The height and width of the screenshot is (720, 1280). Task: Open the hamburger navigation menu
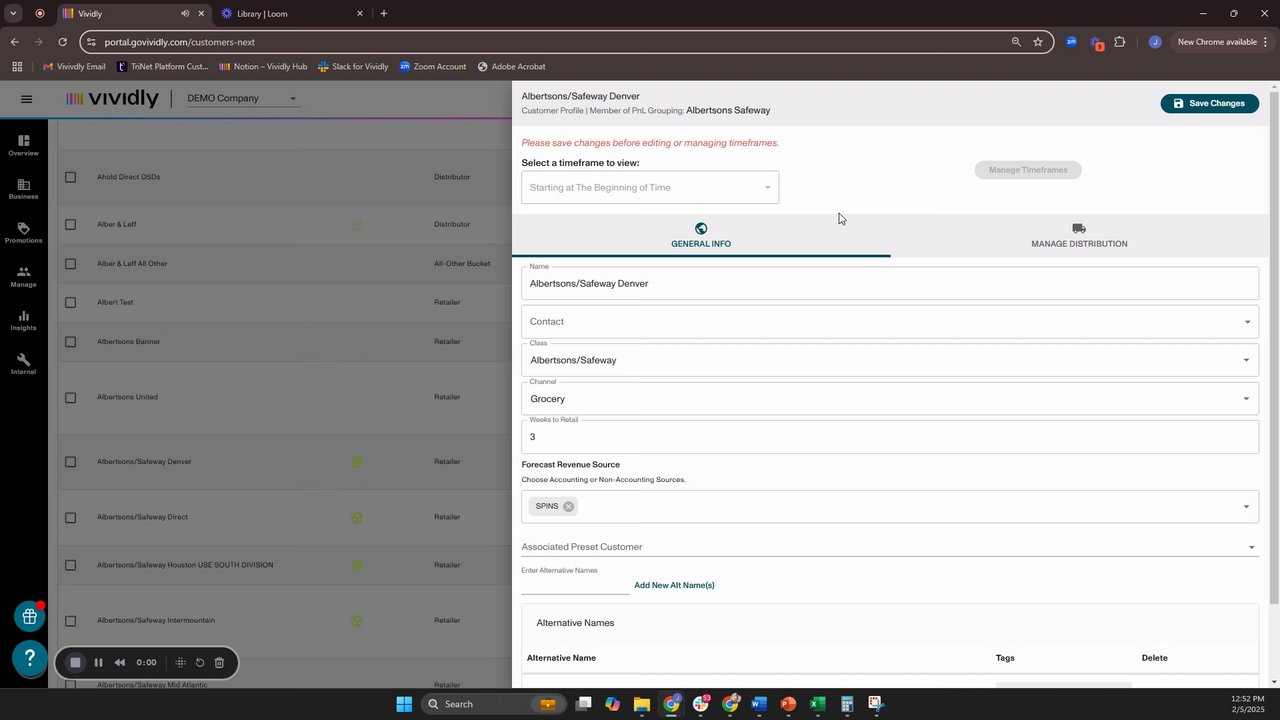click(x=27, y=99)
